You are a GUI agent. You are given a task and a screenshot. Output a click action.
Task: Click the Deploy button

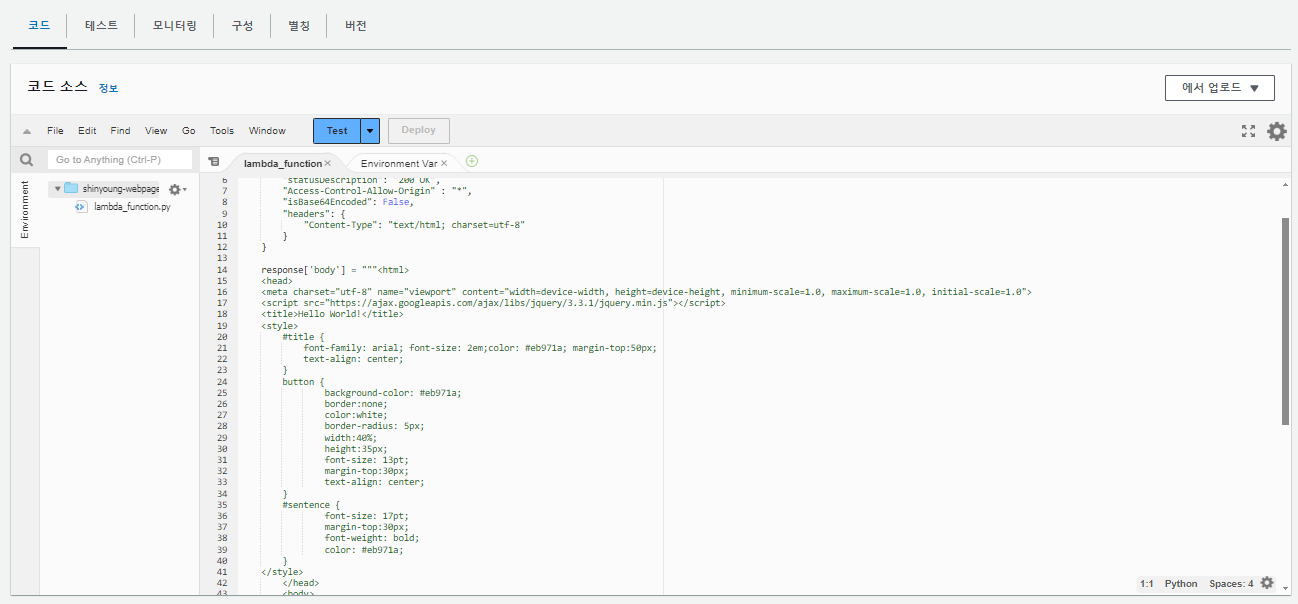(x=419, y=131)
